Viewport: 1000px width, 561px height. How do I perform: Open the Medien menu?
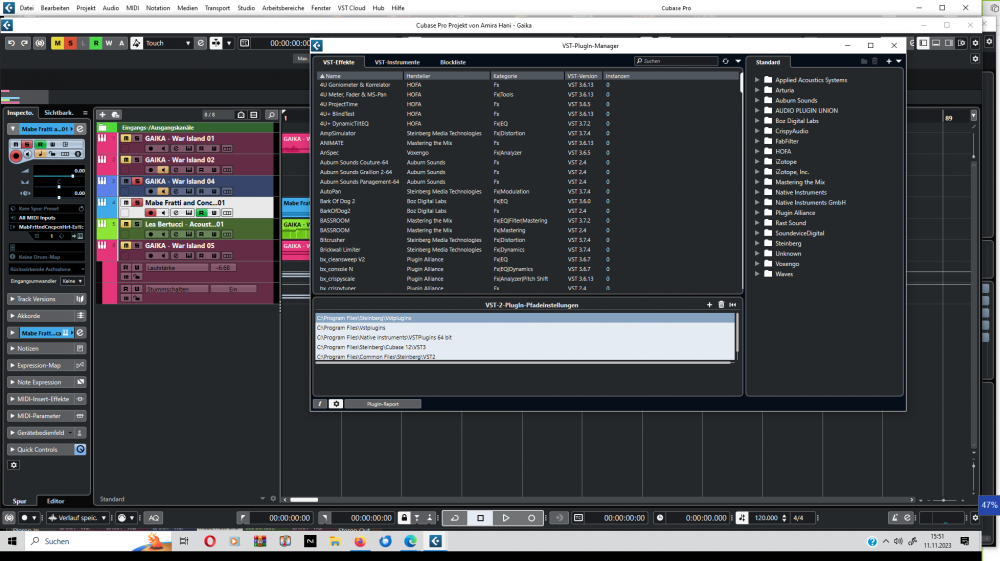pos(187,8)
